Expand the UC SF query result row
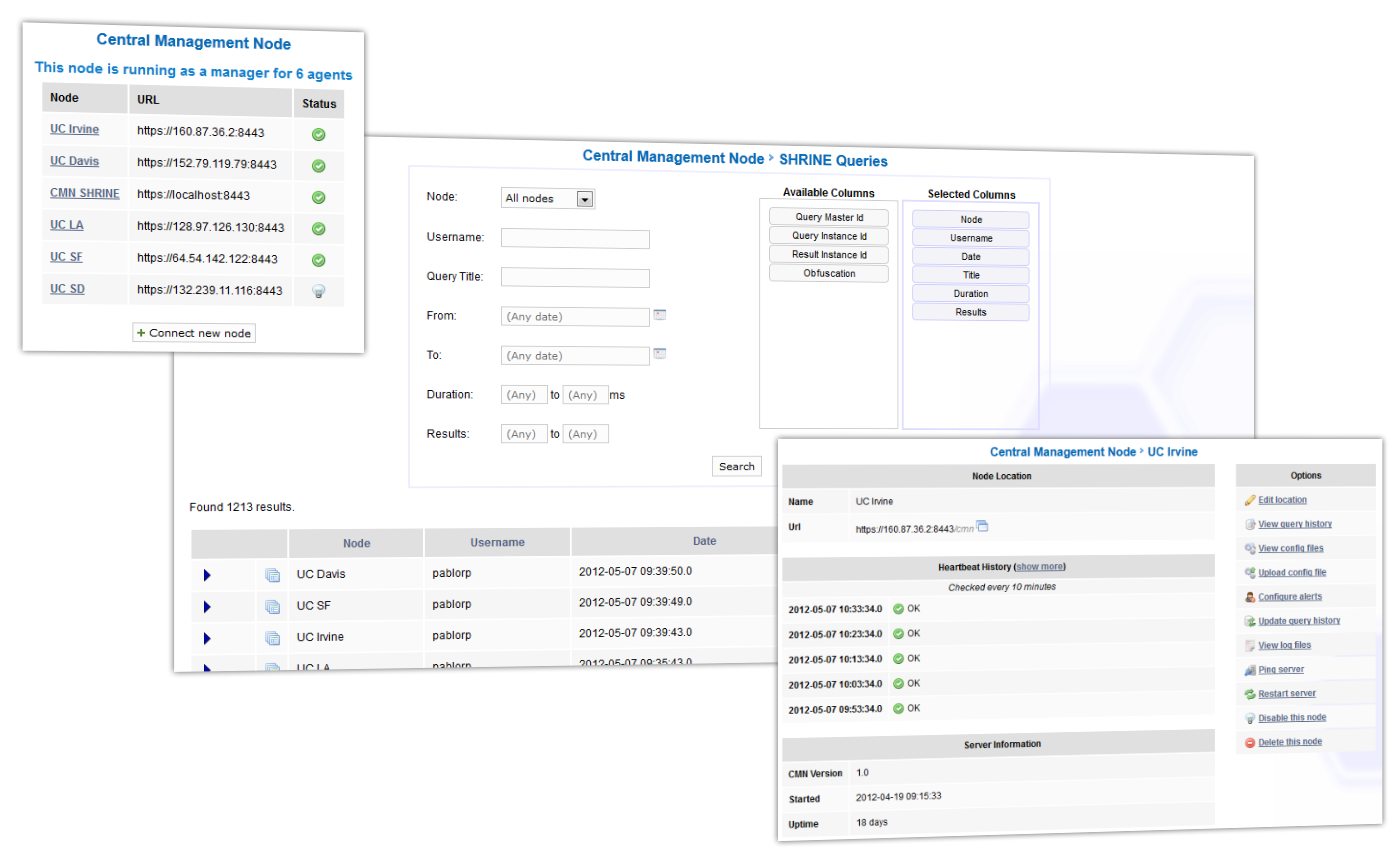The width and height of the screenshot is (1399, 857). [x=207, y=607]
